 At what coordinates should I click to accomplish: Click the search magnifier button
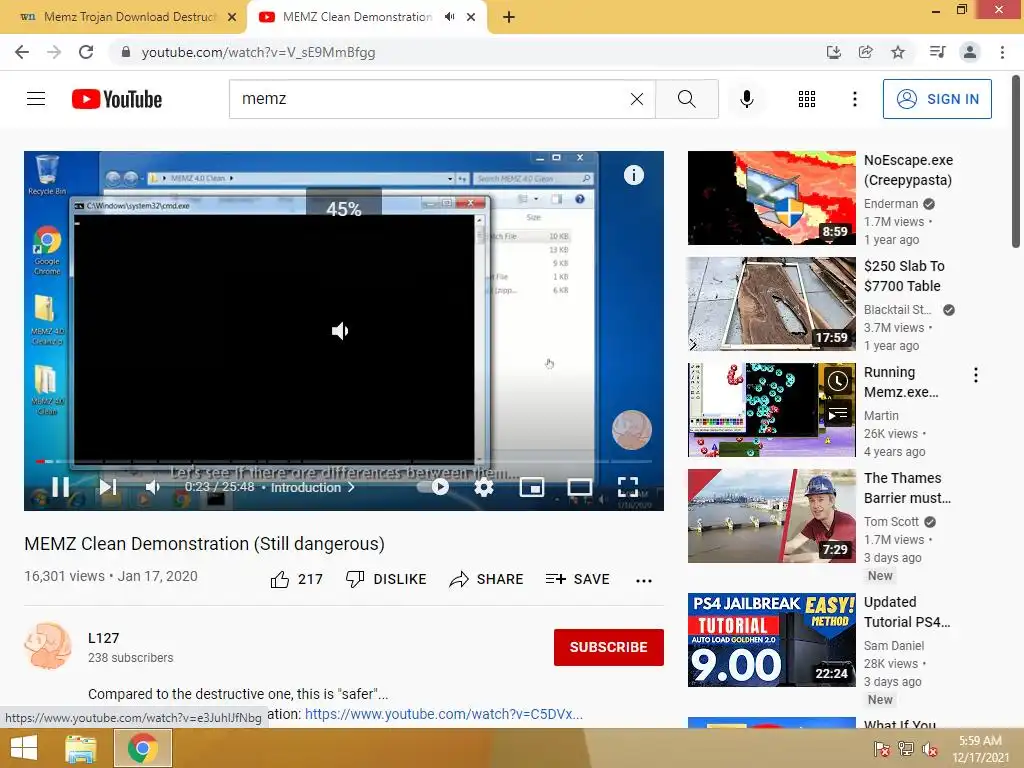click(686, 99)
